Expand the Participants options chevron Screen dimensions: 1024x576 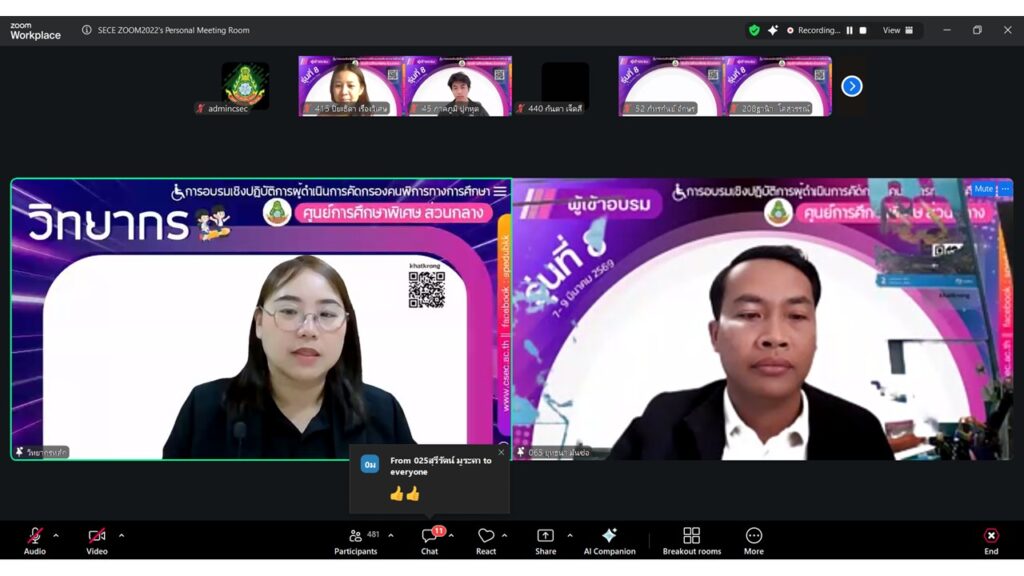(x=390, y=535)
